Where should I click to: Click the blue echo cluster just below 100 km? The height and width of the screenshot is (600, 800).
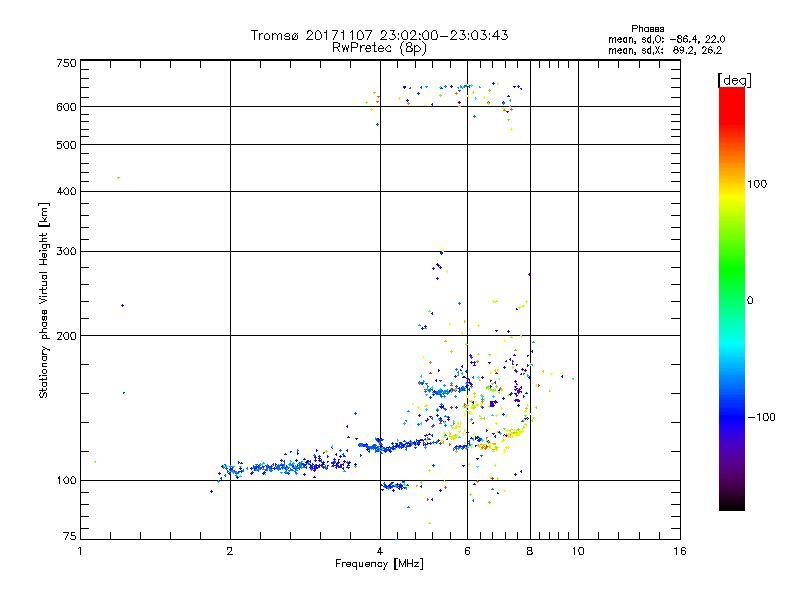pos(394,486)
